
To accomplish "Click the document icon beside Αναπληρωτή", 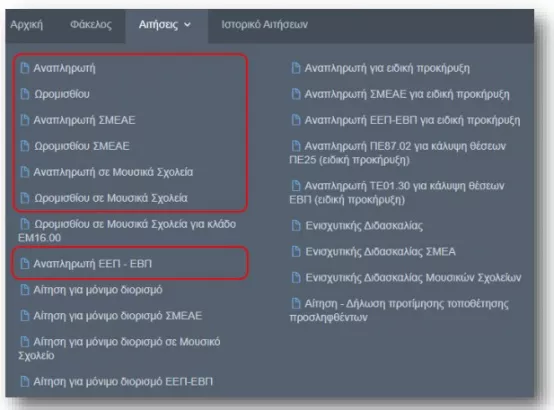I will [25, 68].
